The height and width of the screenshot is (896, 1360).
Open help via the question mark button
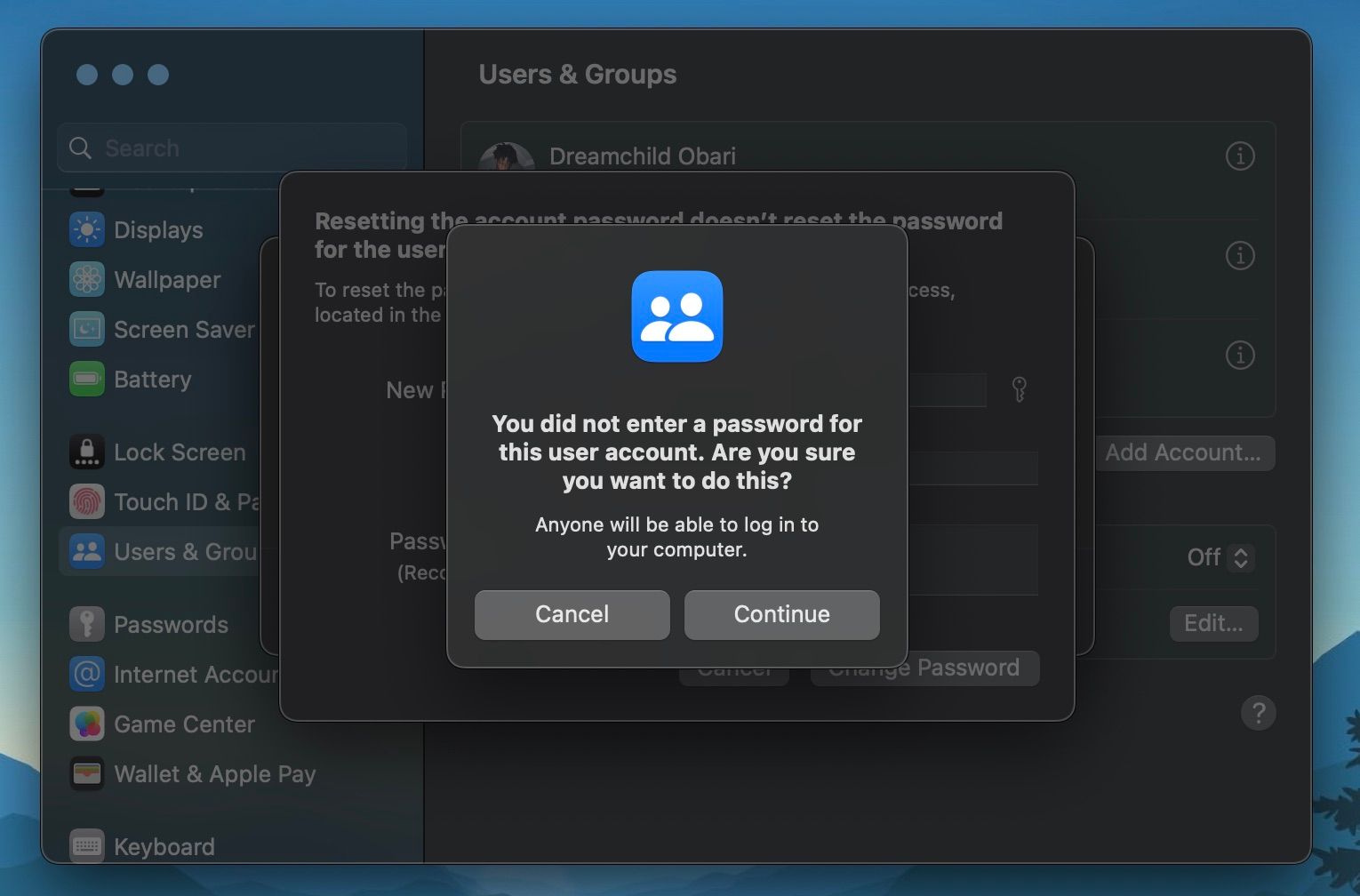click(1258, 712)
